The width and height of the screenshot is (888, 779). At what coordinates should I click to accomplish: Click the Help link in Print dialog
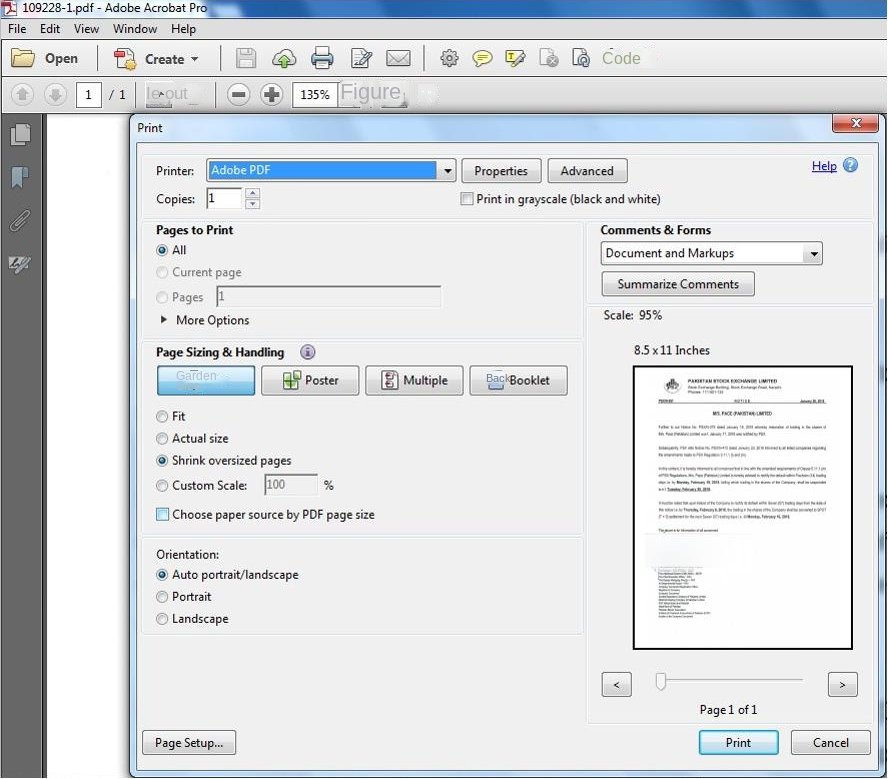coord(824,166)
